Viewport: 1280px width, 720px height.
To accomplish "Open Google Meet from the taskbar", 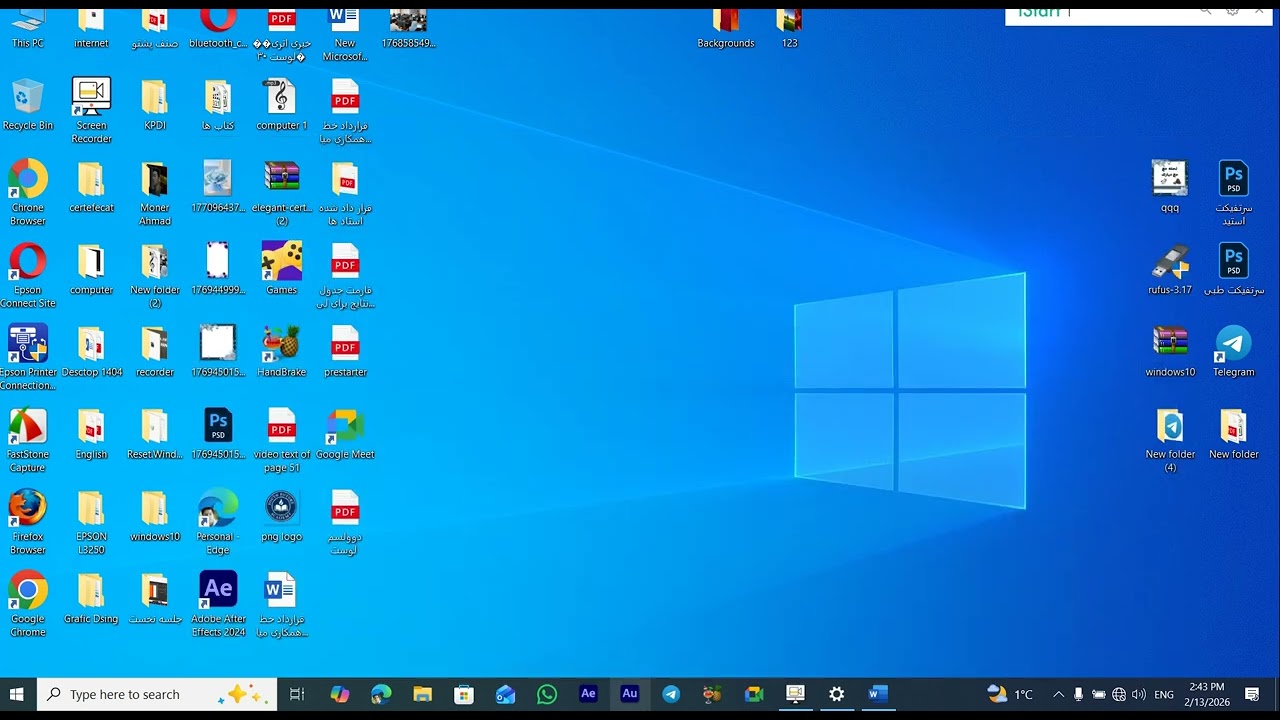I will 754,694.
